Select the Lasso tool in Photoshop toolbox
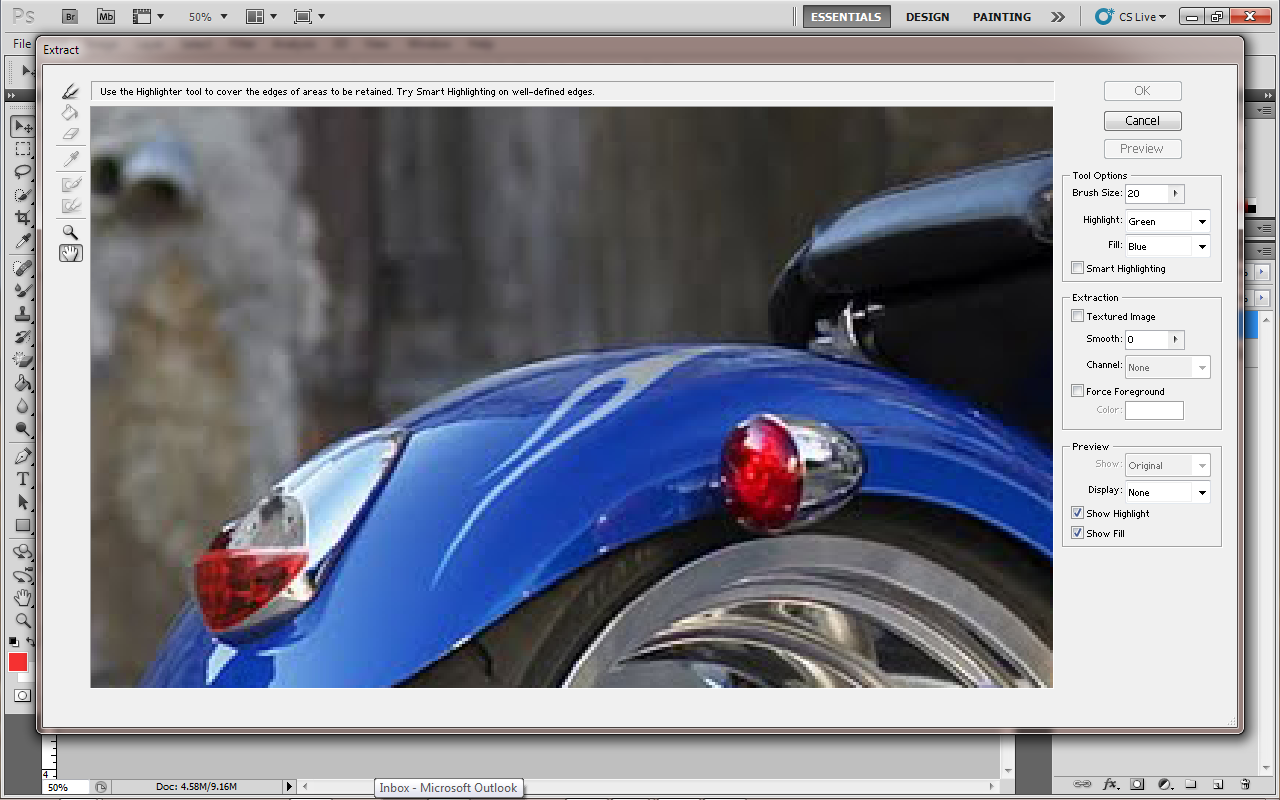1280x800 pixels. coord(22,172)
